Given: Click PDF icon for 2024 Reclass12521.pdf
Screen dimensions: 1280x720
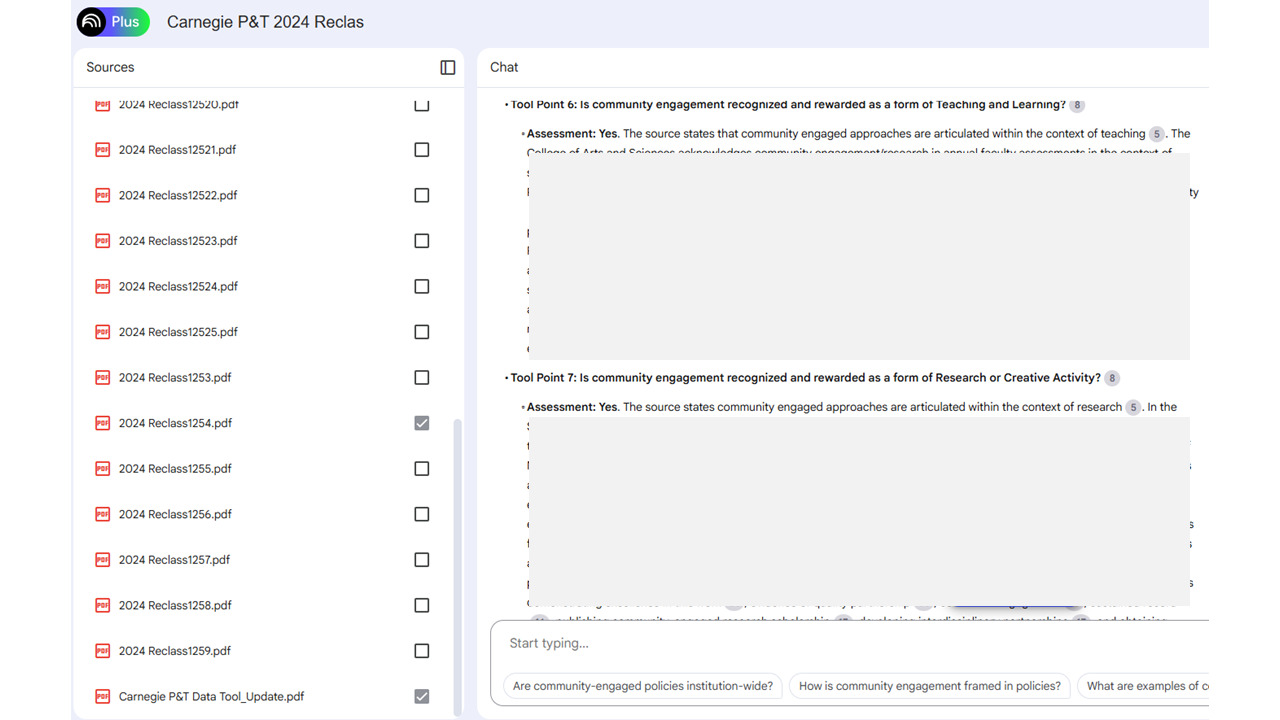Looking at the screenshot, I should tap(102, 150).
